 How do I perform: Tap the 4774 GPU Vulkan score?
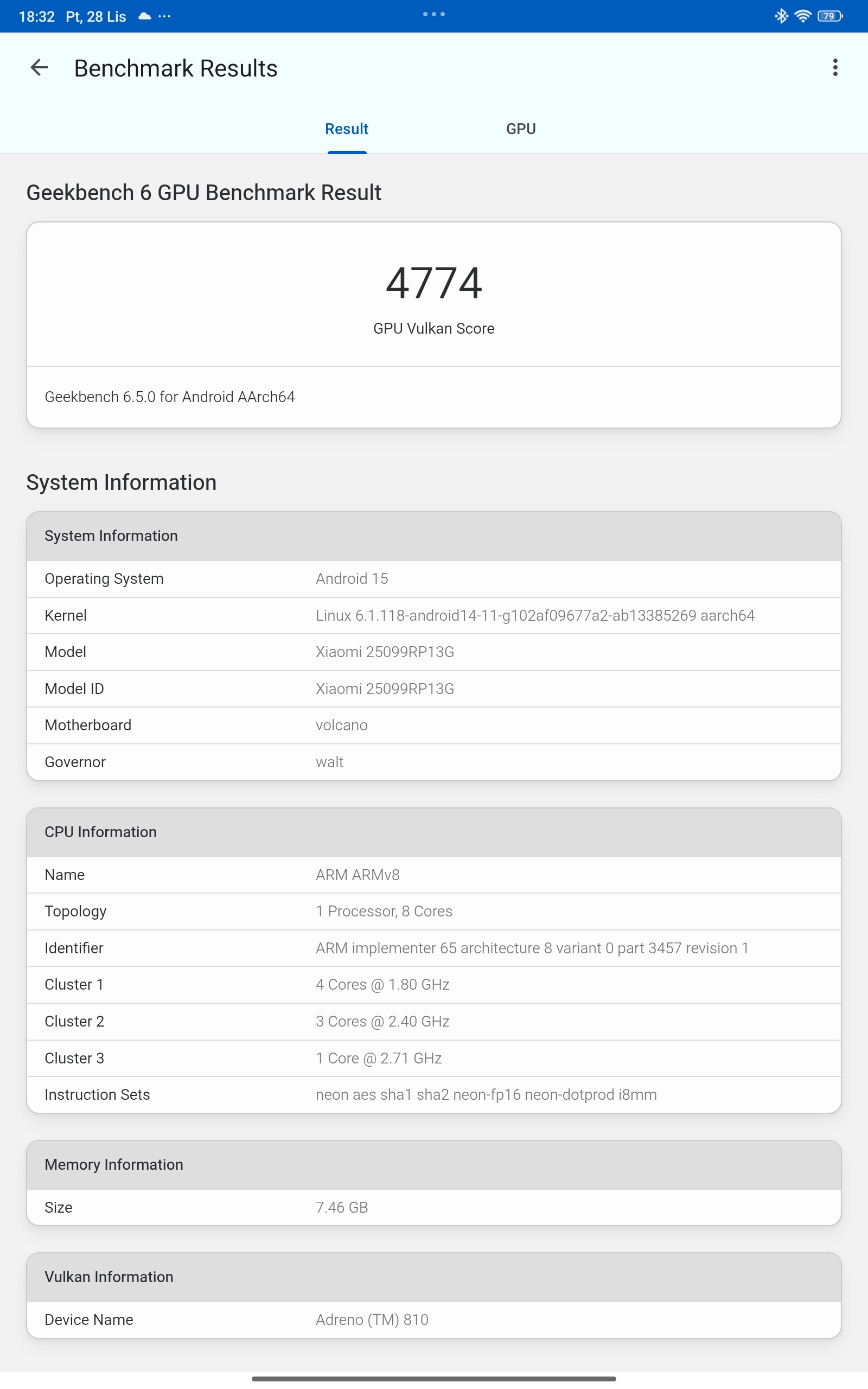coord(433,283)
